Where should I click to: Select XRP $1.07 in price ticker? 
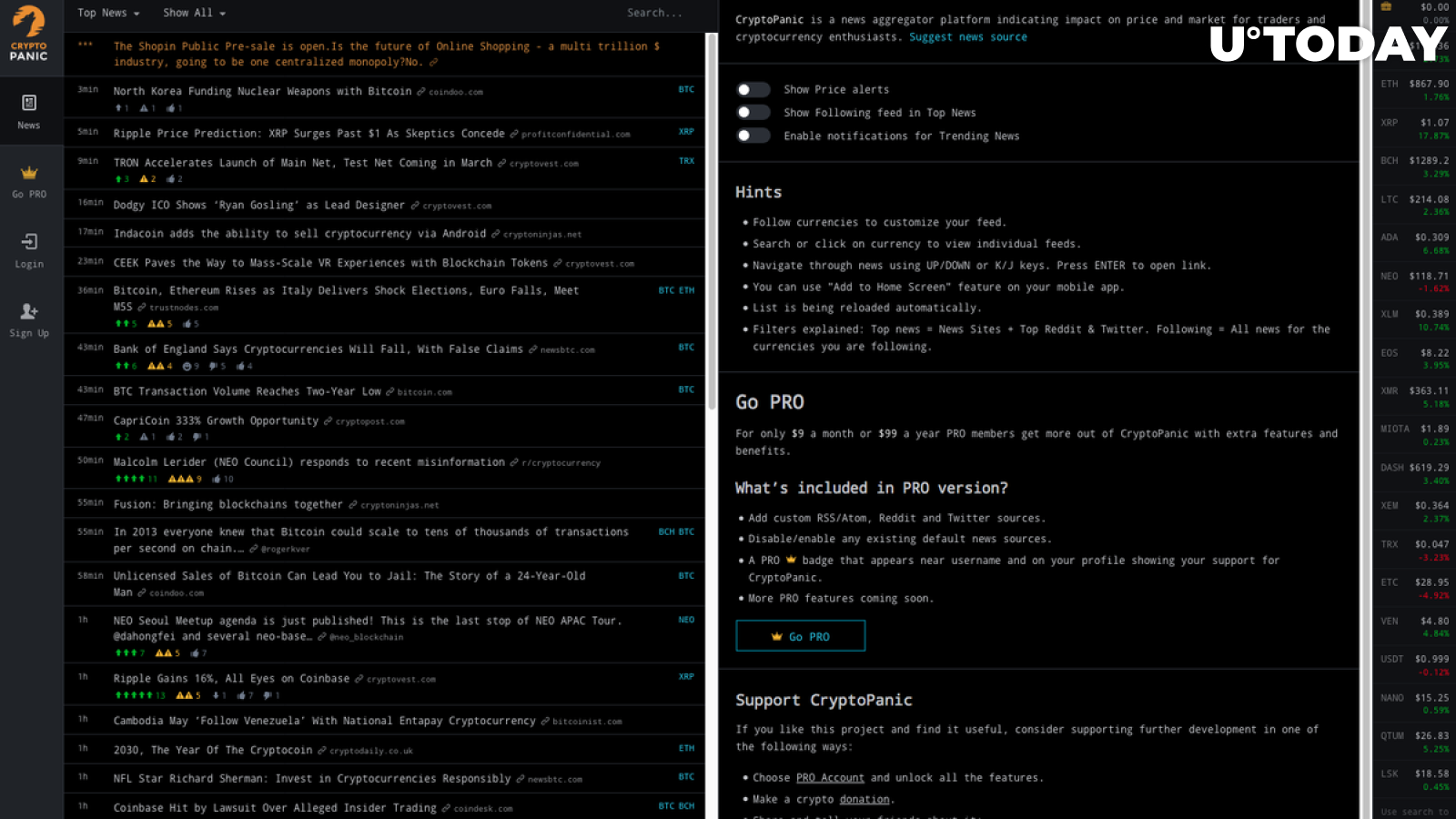pos(1414,128)
